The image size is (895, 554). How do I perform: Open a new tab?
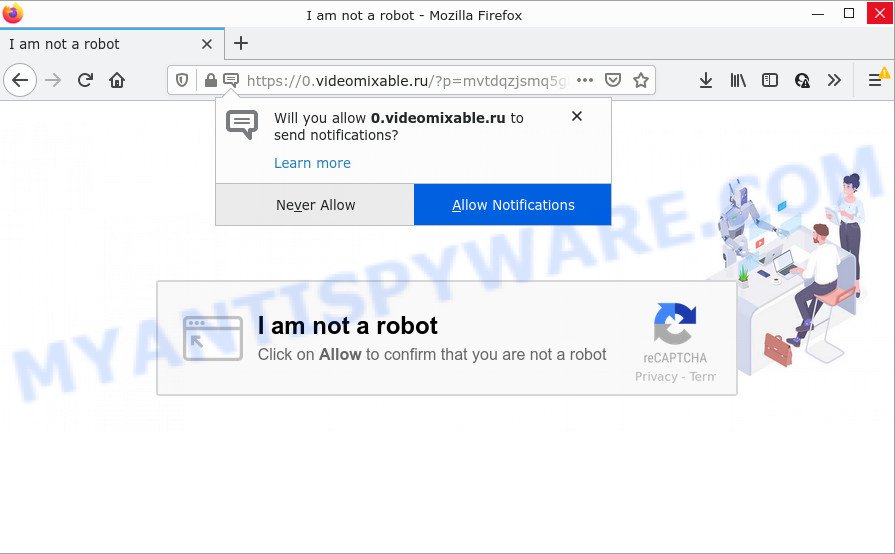(241, 43)
